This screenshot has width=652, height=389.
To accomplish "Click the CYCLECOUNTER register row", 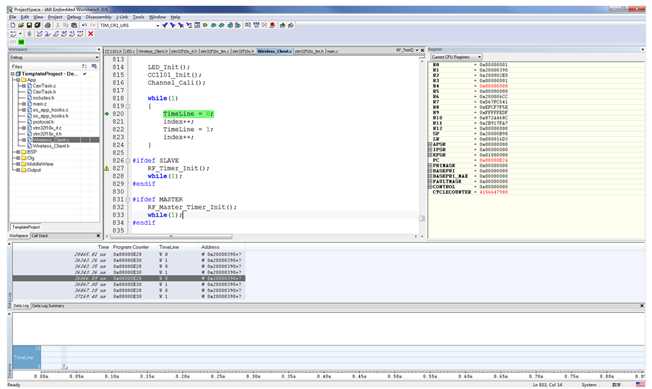I will [x=470, y=192].
